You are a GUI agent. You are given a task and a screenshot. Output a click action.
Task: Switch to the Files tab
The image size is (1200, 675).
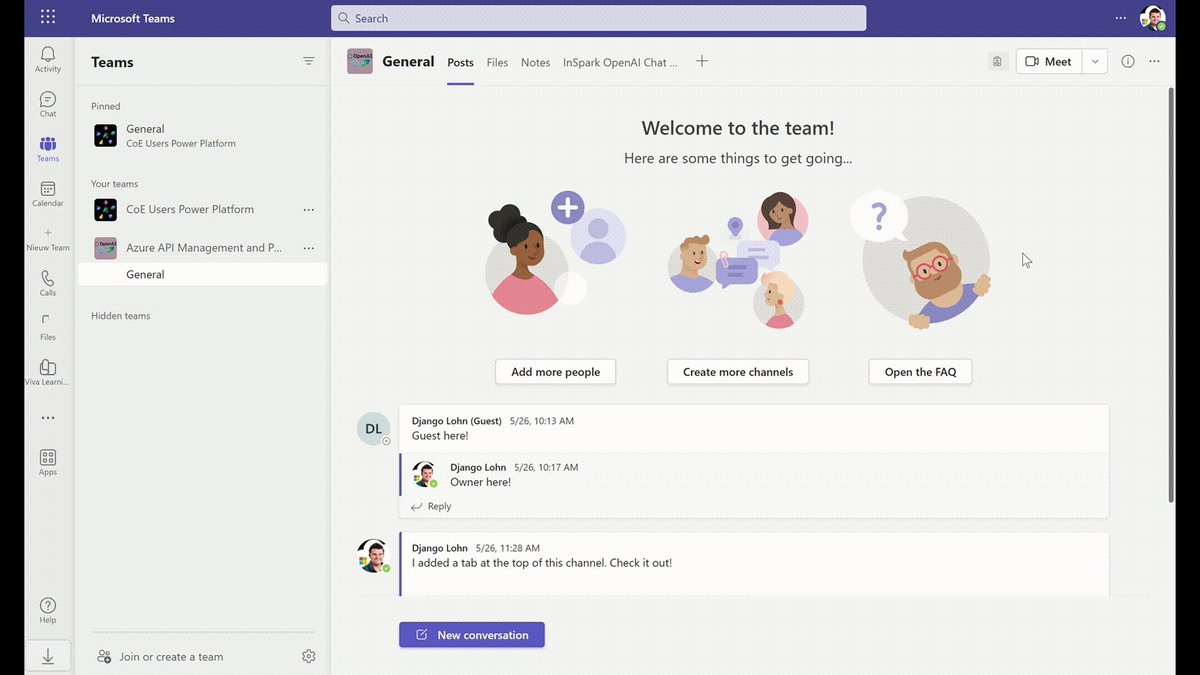coord(497,62)
